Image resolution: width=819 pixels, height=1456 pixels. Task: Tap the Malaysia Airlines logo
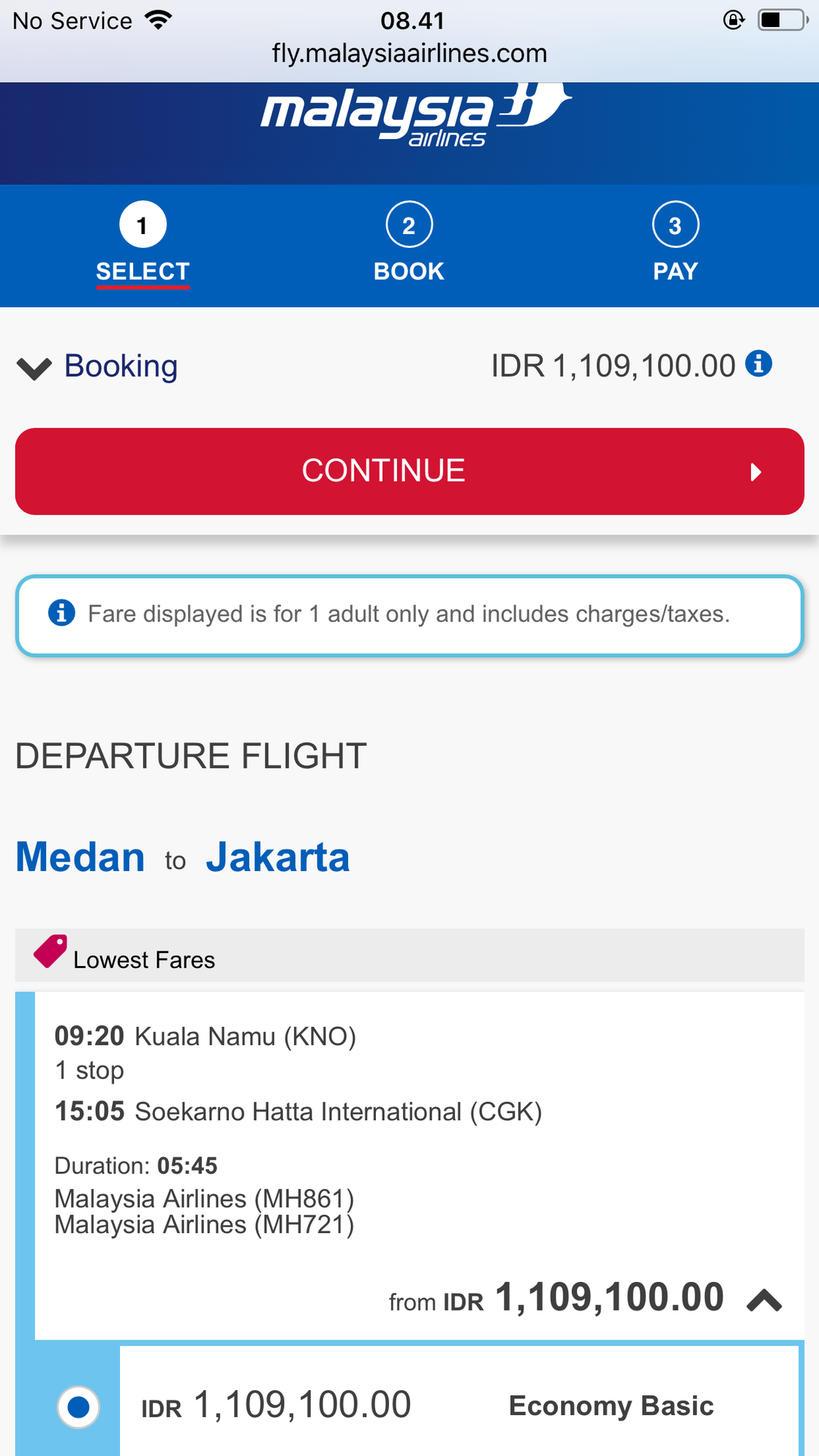(x=416, y=115)
